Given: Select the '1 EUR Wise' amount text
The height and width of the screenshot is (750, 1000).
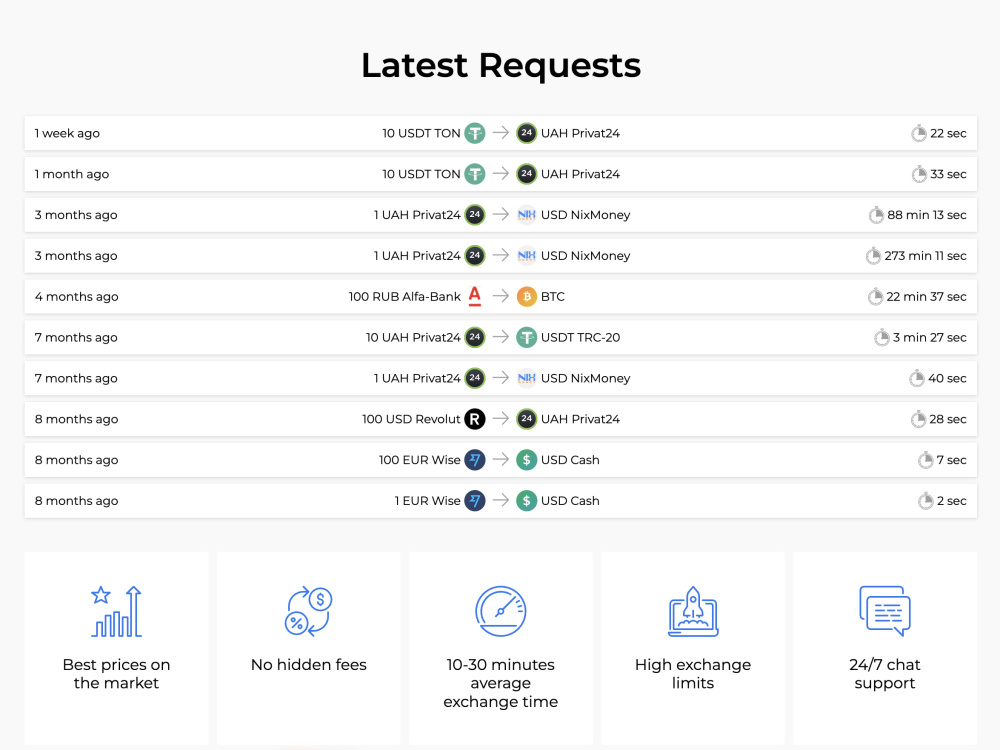Looking at the screenshot, I should pos(427,501).
